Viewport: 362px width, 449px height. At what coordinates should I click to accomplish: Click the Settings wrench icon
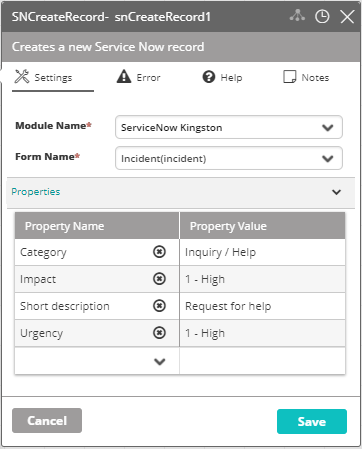click(22, 77)
